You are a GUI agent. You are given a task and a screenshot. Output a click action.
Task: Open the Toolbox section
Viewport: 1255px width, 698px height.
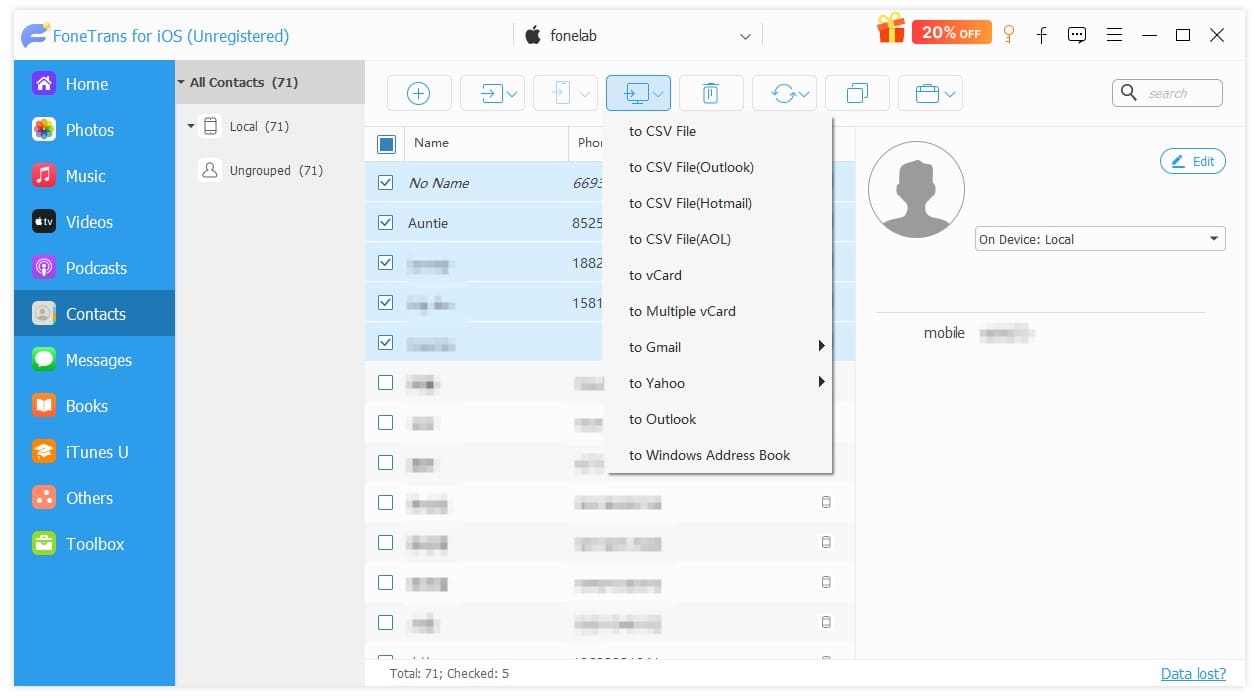94,544
